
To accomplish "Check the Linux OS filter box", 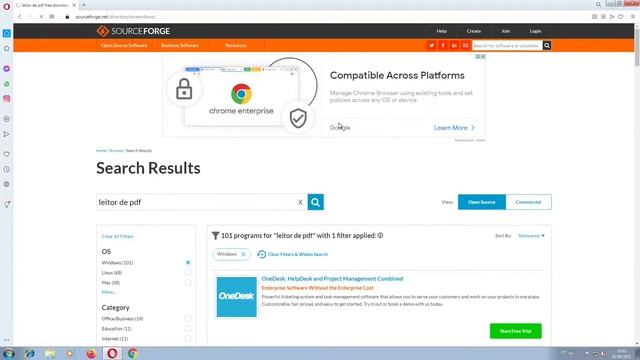I will 188,272.
